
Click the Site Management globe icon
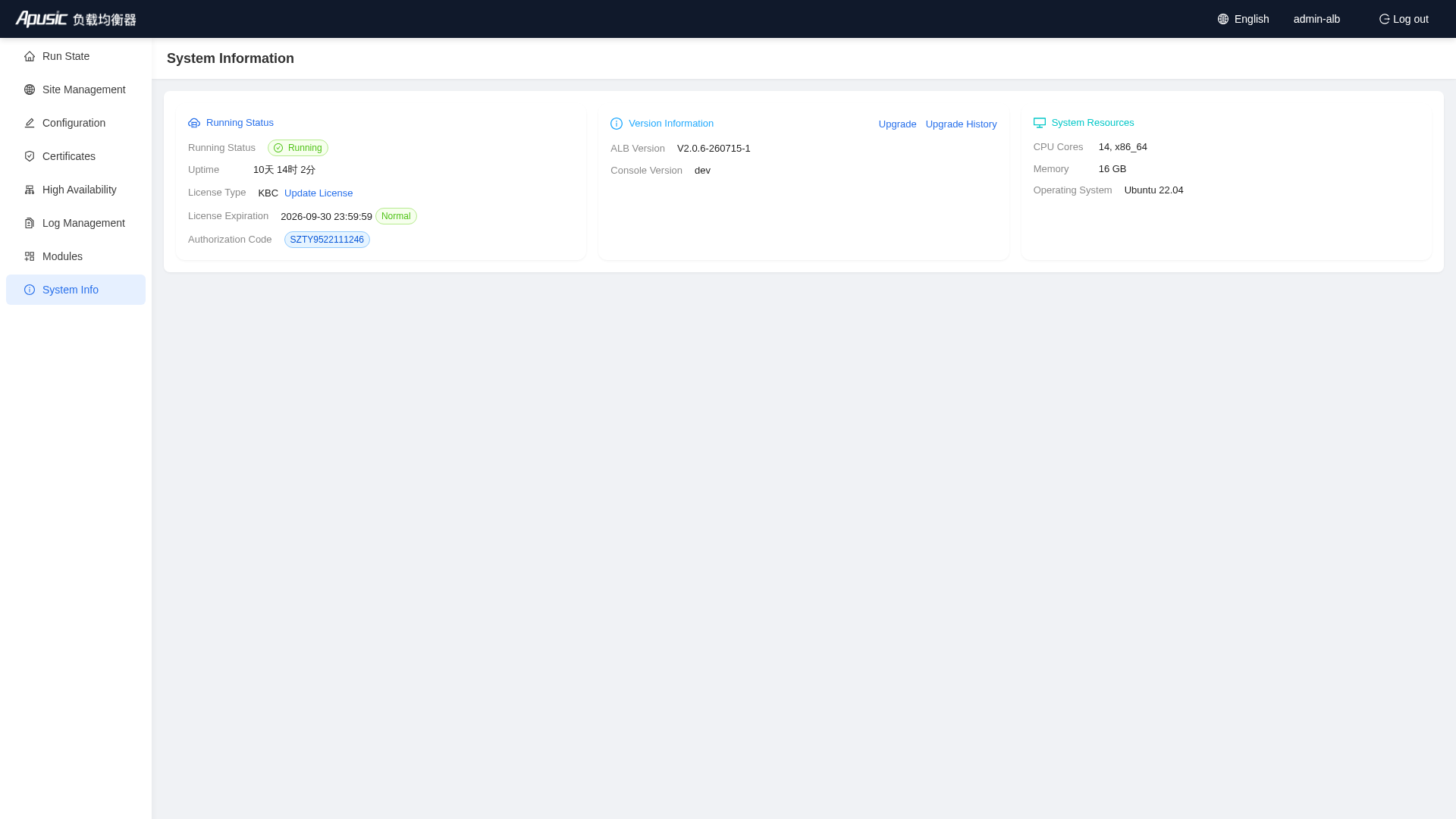click(30, 89)
